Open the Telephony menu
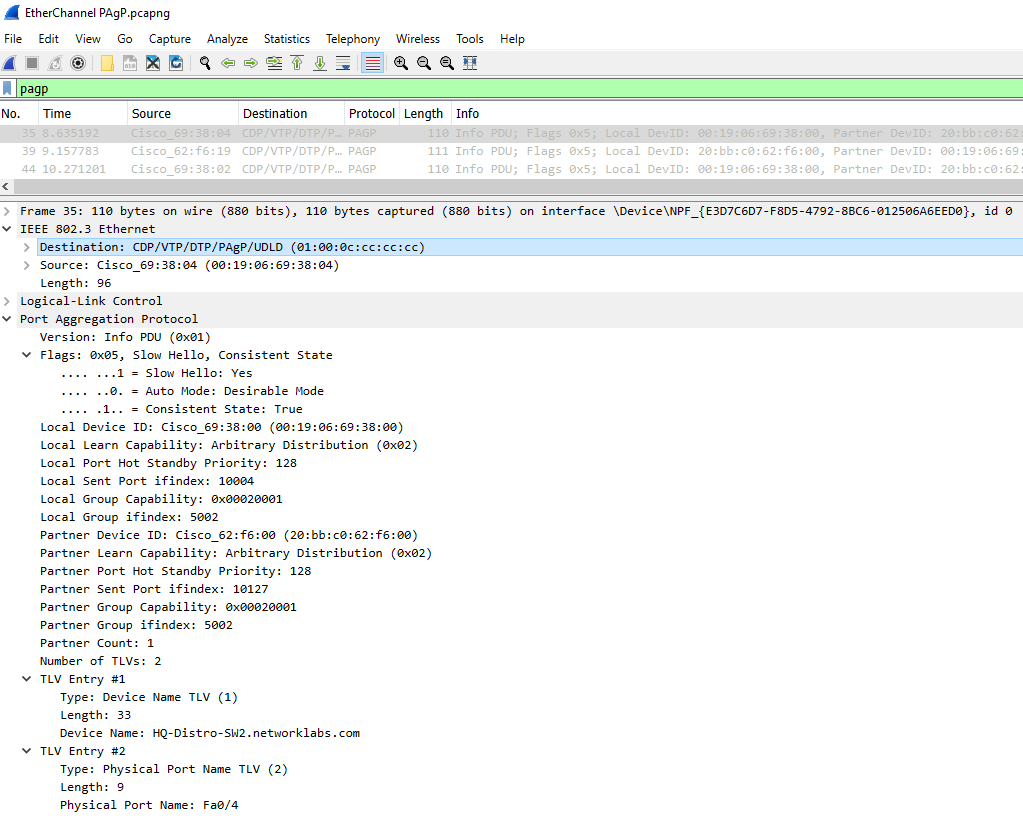 353,39
